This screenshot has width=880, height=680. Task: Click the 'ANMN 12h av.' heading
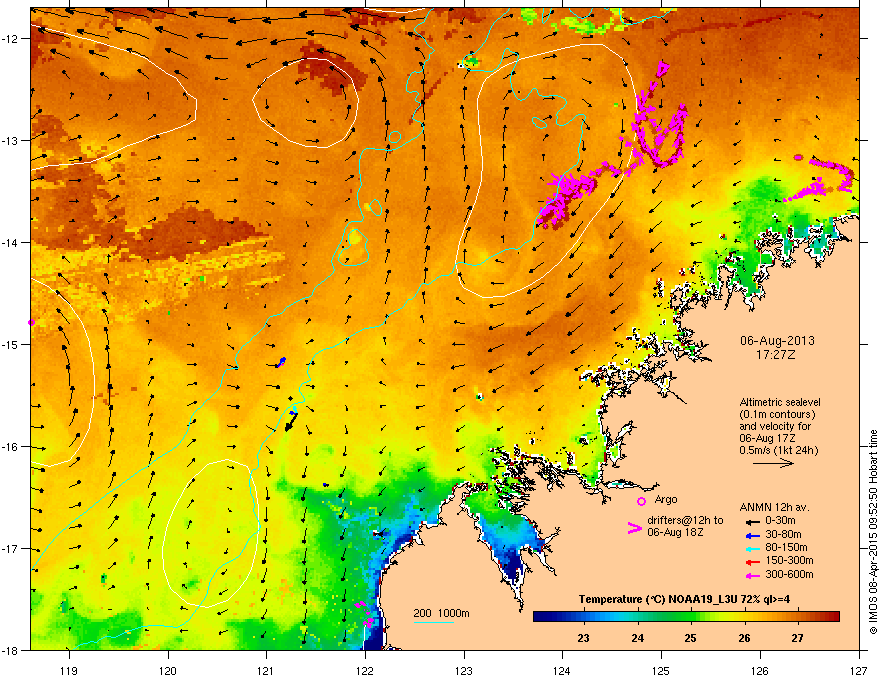coord(774,507)
